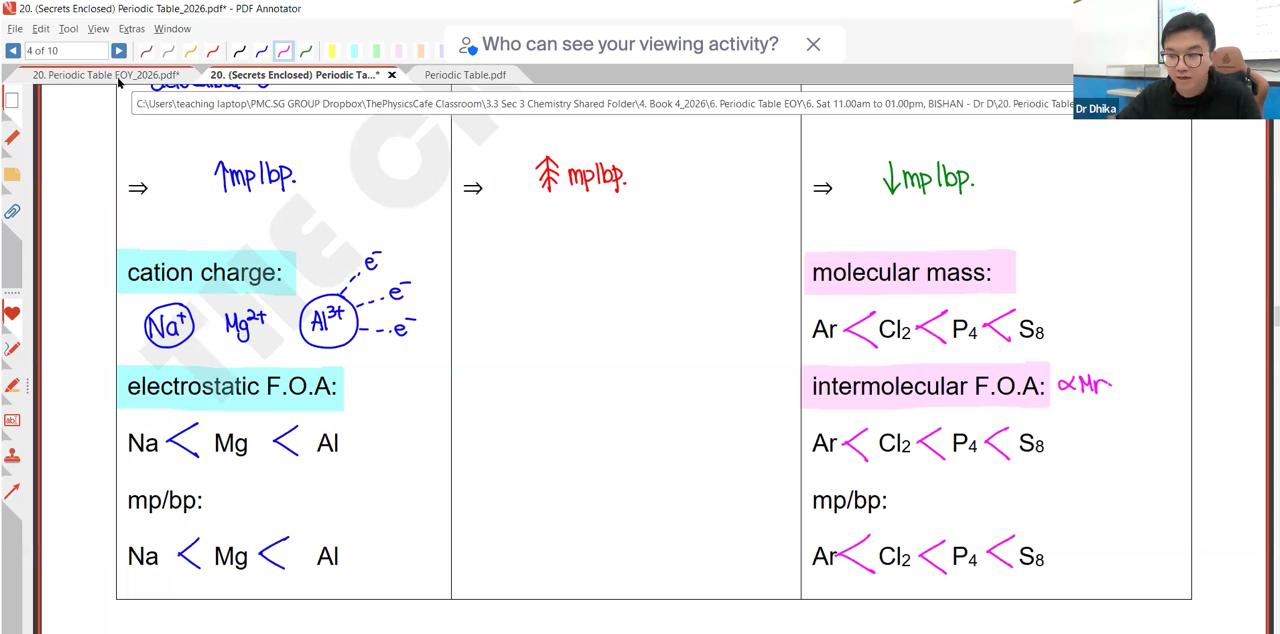Pick the yellow highlighter preset
The width and height of the screenshot is (1280, 634).
(x=332, y=50)
